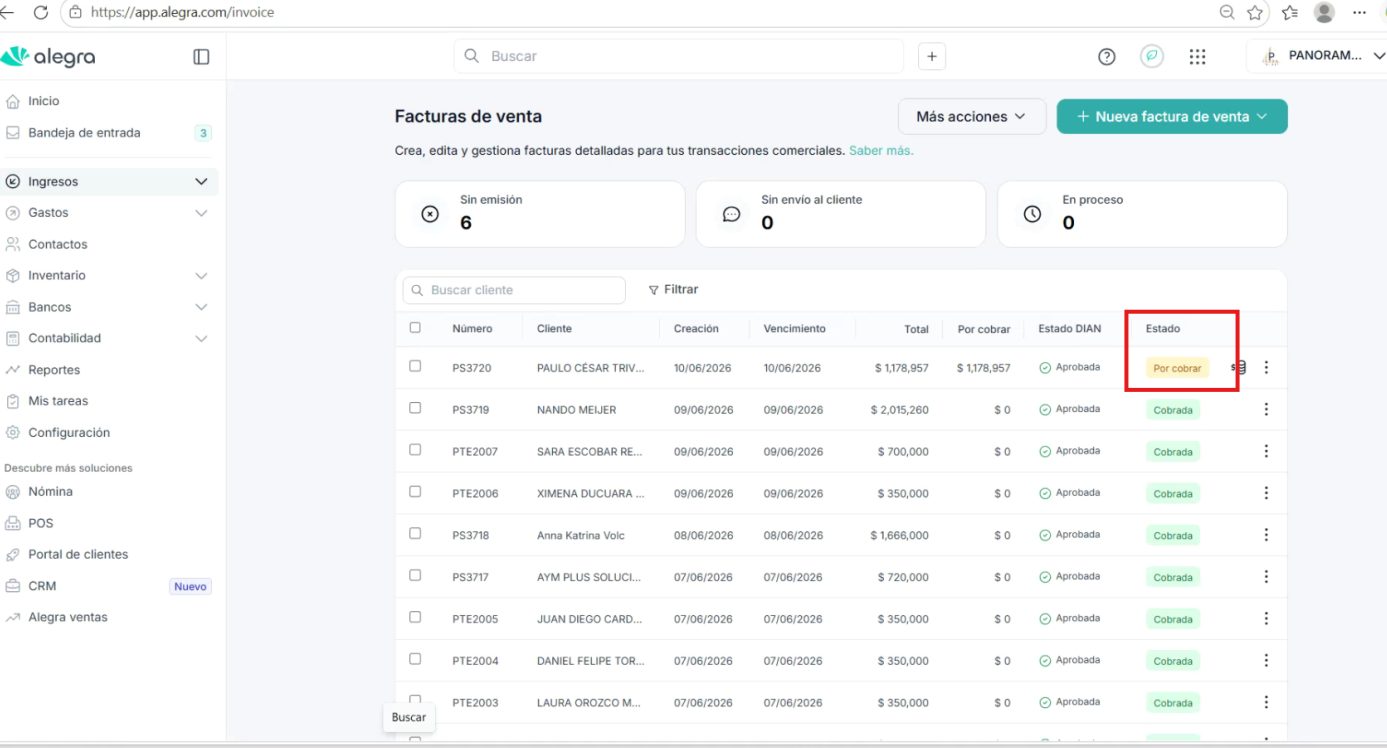Open Contactos in sidebar
Image resolution: width=1387 pixels, height=748 pixels.
(x=57, y=244)
